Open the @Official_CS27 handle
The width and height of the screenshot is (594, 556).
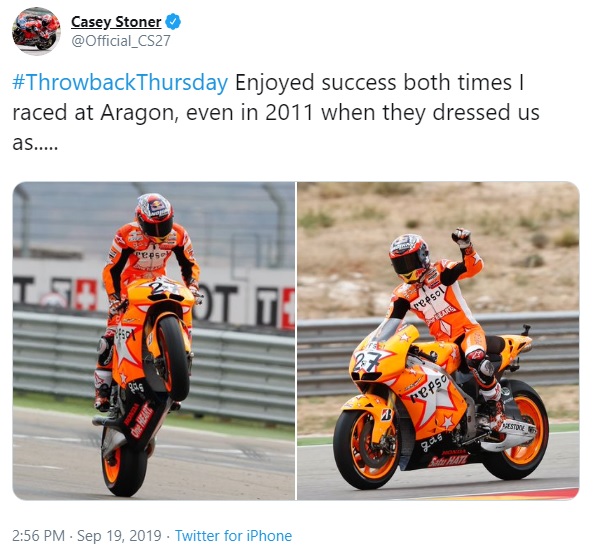121,41
